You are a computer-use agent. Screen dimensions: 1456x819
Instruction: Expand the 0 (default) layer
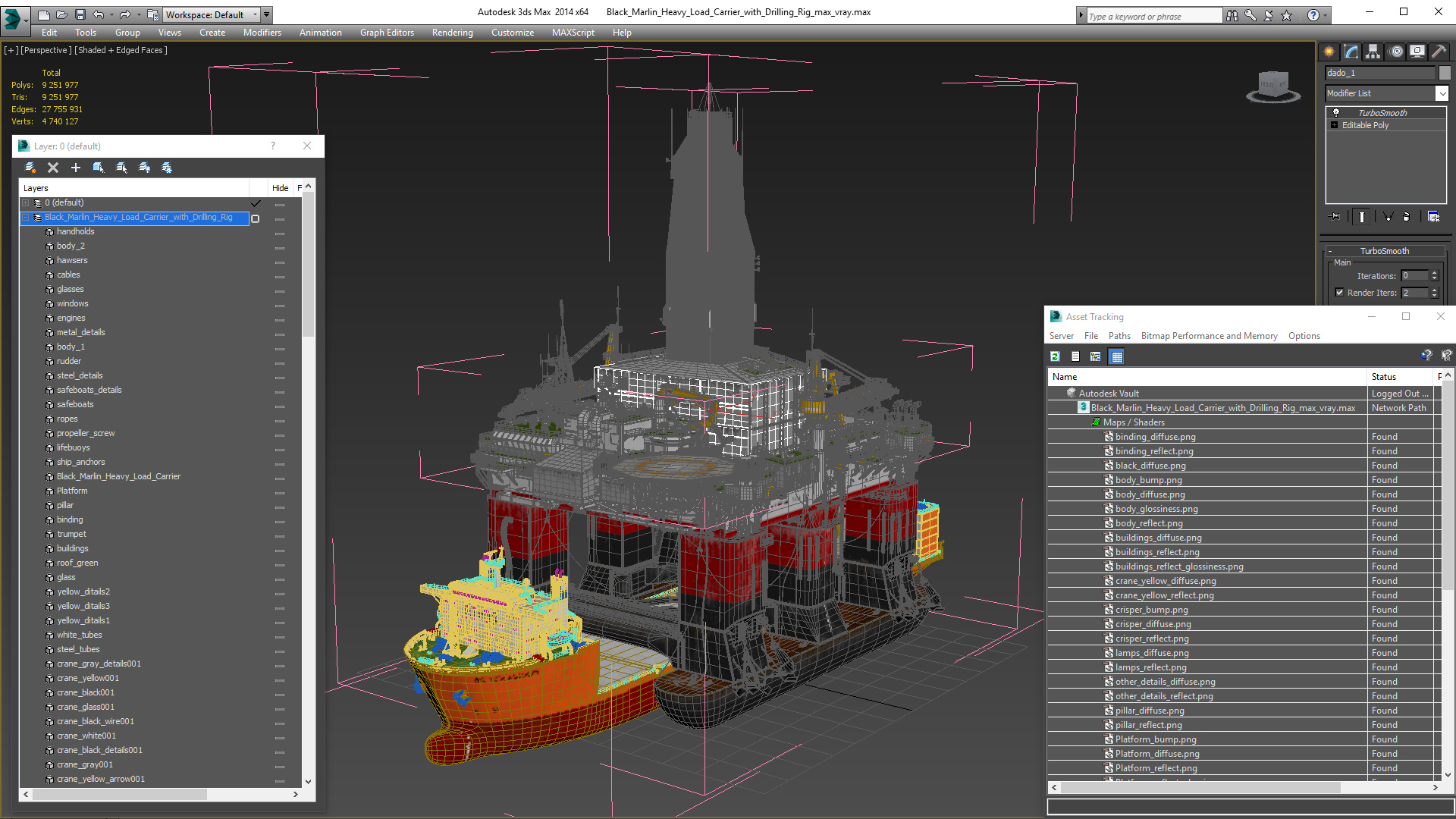coord(26,203)
